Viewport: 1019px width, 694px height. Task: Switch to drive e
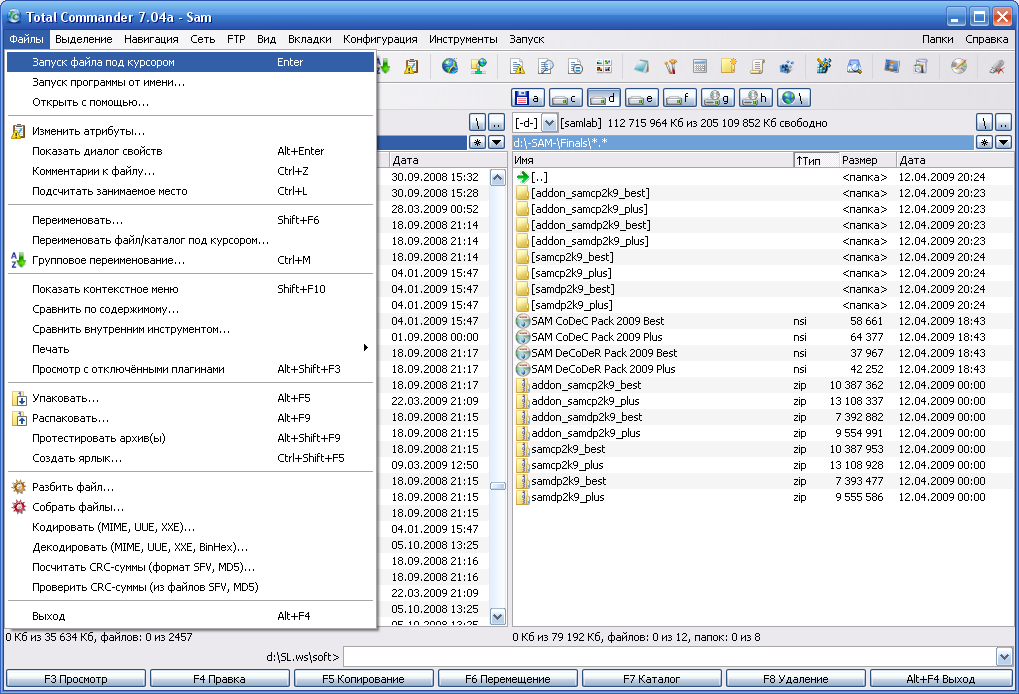click(641, 98)
